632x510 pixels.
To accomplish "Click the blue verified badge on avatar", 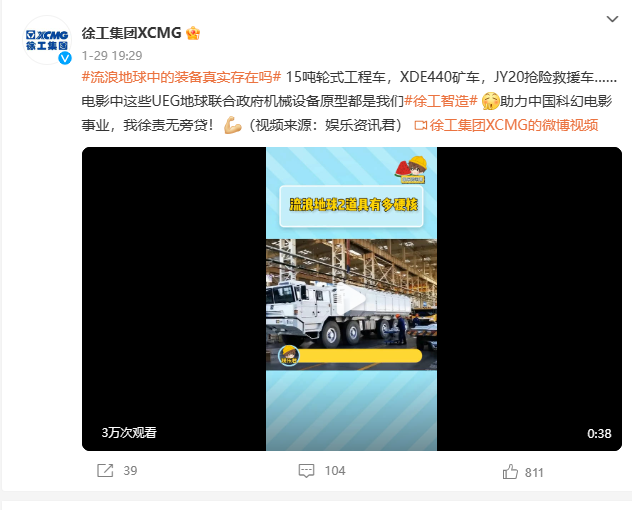I will pos(65,58).
